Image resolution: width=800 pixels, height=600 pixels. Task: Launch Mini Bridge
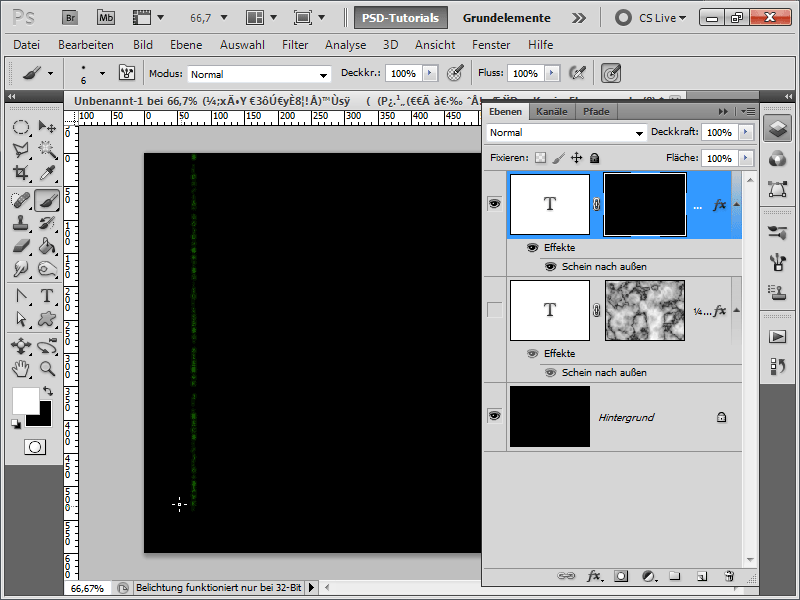coord(106,18)
